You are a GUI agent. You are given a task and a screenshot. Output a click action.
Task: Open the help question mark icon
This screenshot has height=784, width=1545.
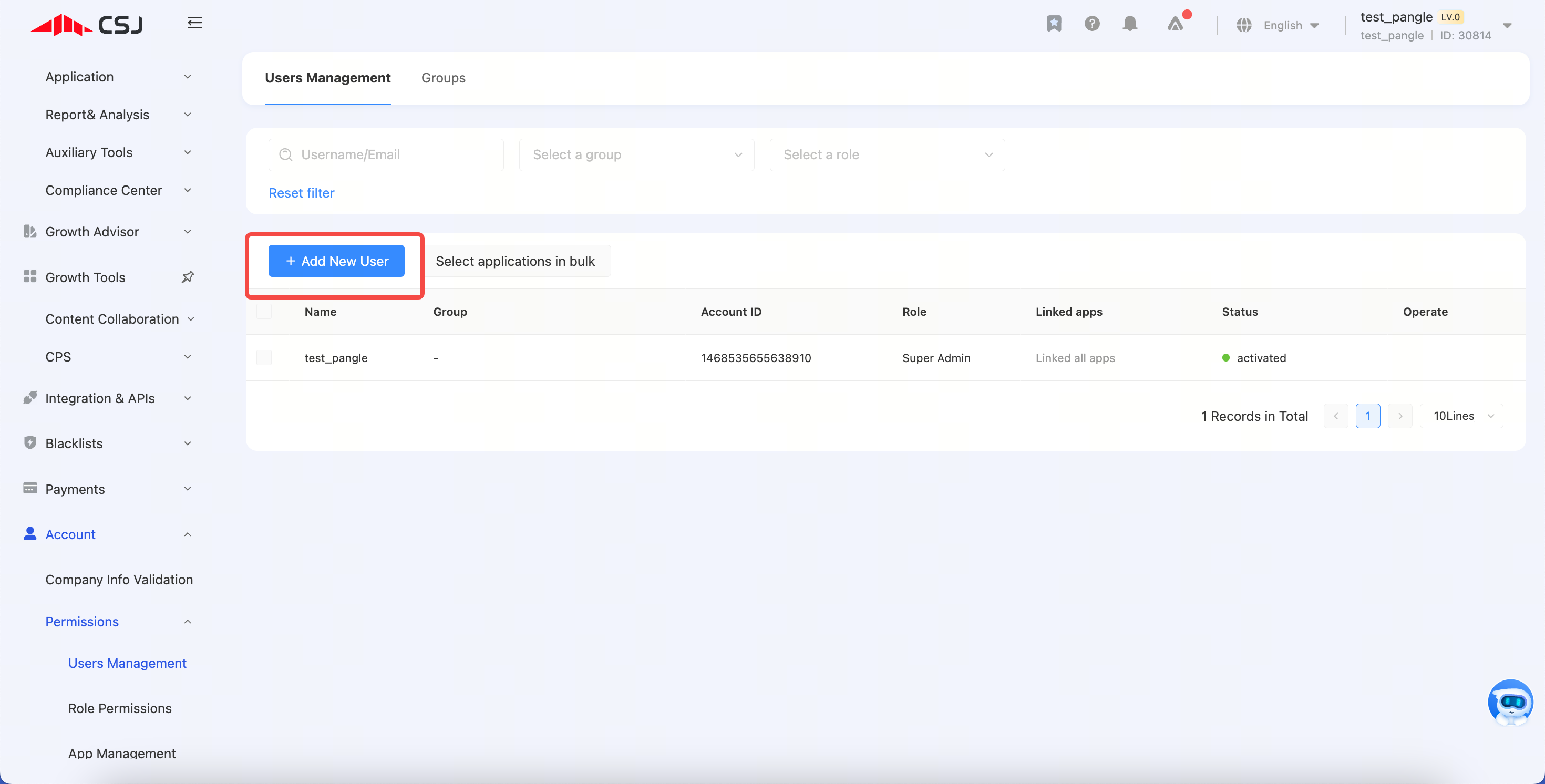pos(1091,24)
